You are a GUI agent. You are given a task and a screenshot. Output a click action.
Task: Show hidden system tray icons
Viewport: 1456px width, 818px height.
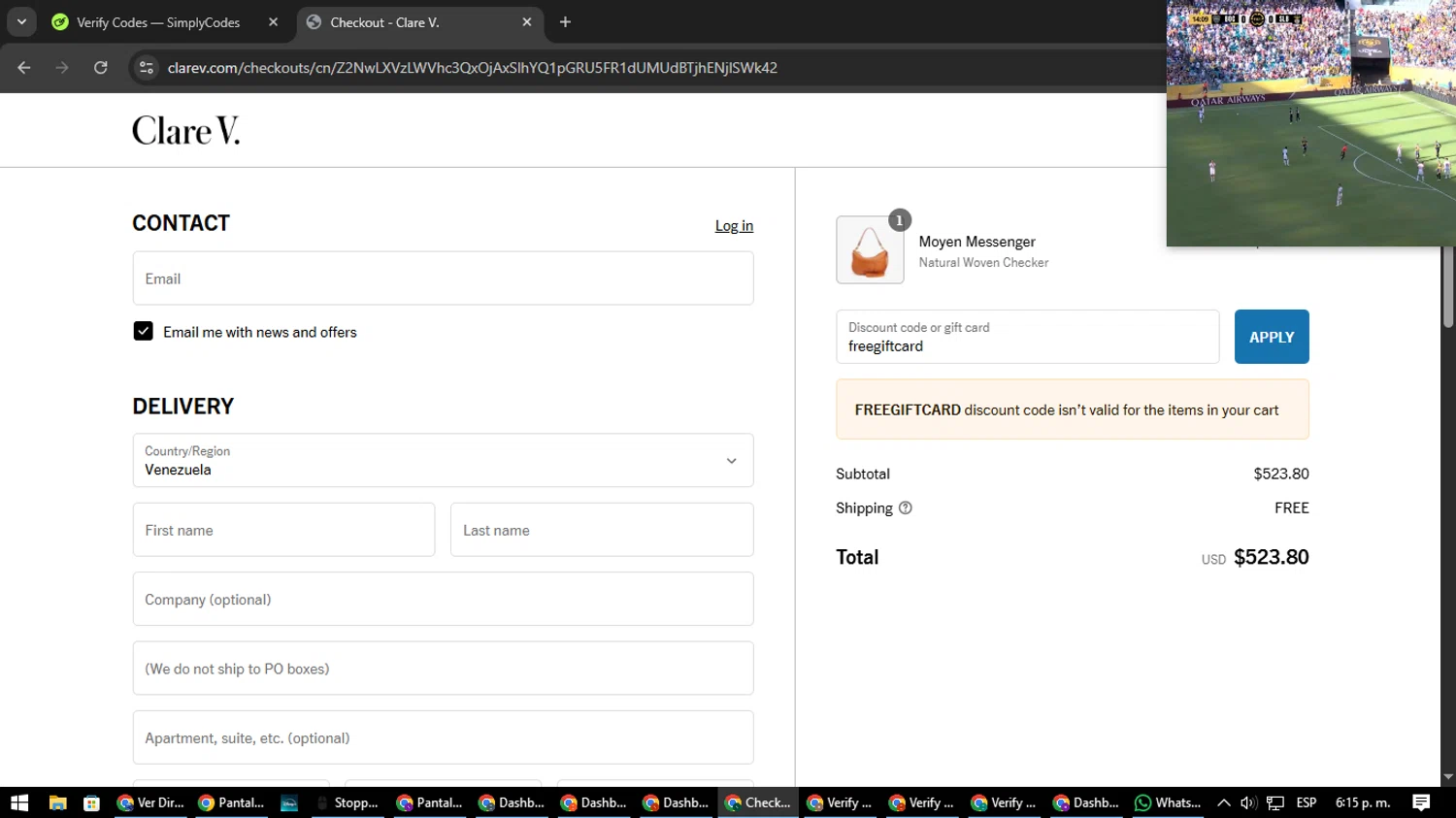1224,802
